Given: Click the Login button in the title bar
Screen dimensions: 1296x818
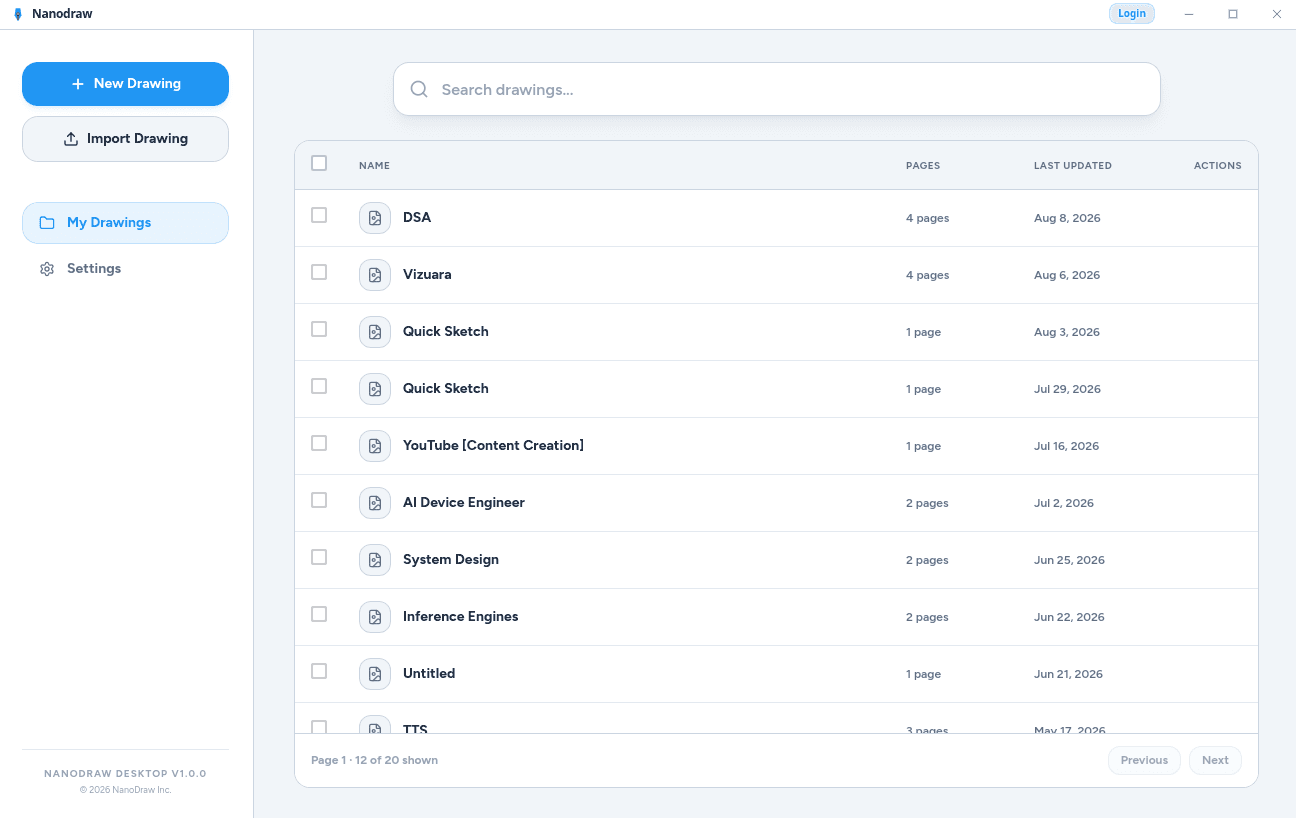Looking at the screenshot, I should point(1132,14).
